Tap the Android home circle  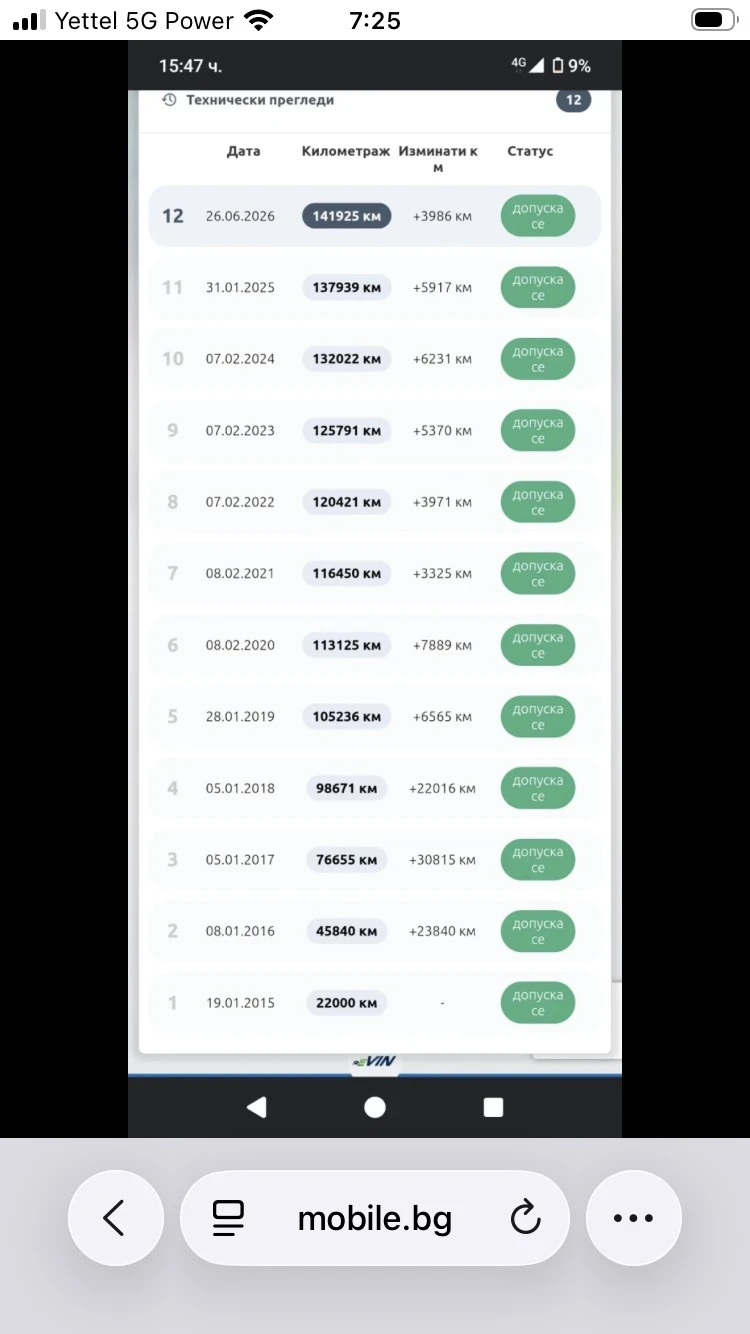[375, 1106]
